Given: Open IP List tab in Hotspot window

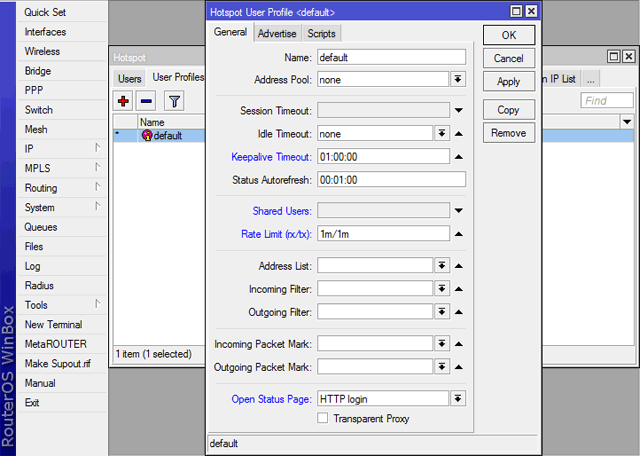Looking at the screenshot, I should coord(560,78).
